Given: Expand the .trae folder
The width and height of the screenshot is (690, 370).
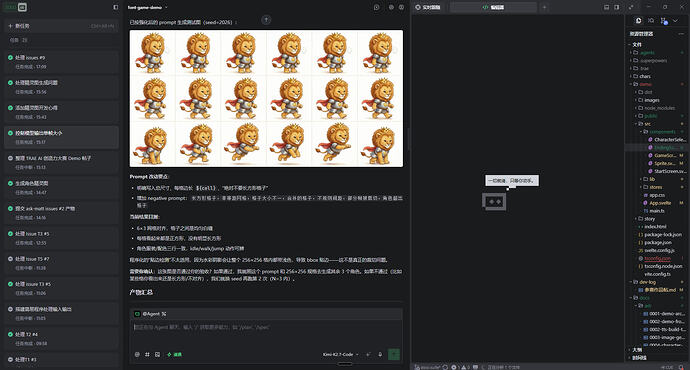Looking at the screenshot, I should [657, 69].
